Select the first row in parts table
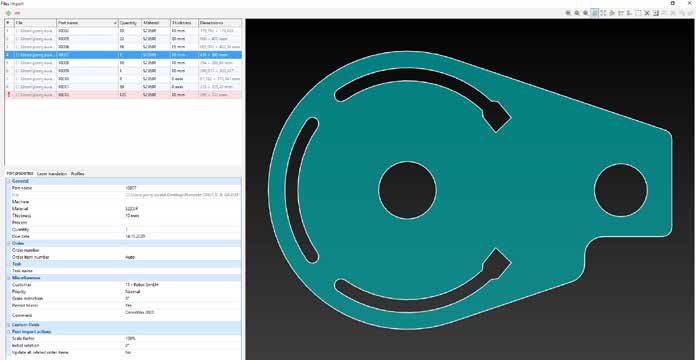696x360 pixels. [x=123, y=31]
